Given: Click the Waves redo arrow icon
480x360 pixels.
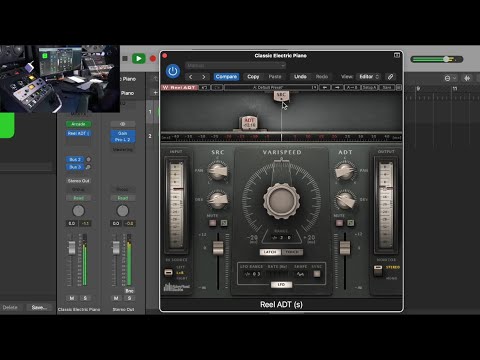Looking at the screenshot, I should click(217, 87).
